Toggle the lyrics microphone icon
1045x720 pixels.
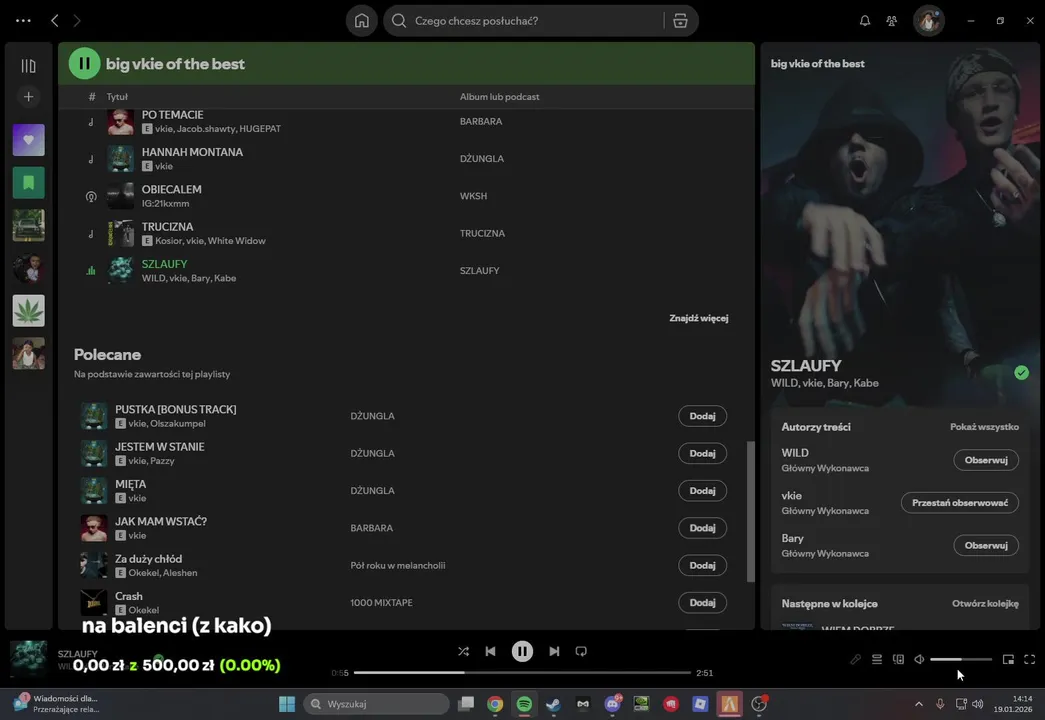[x=855, y=659]
